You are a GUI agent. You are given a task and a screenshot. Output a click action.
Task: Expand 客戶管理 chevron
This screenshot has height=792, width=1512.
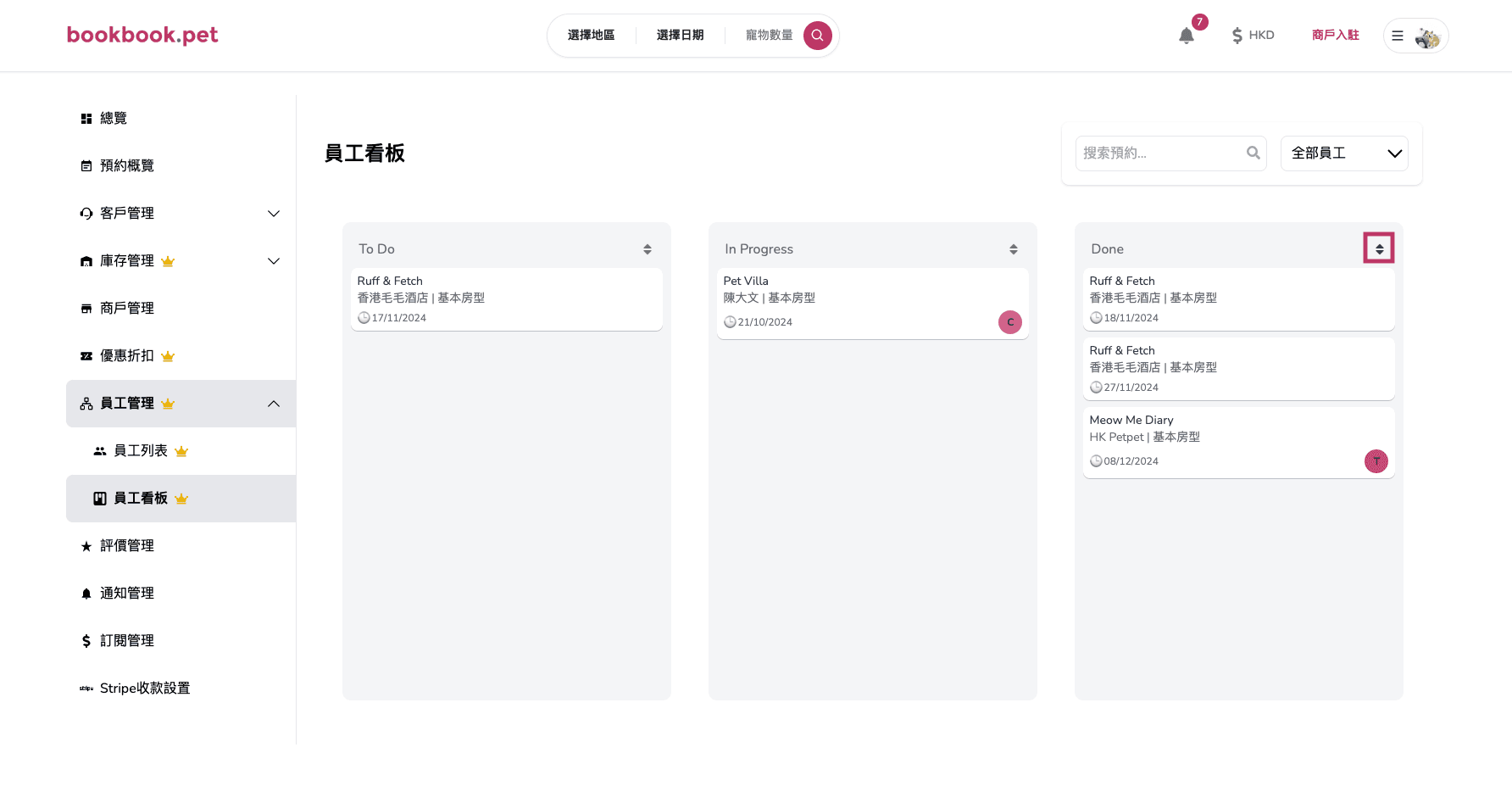pos(274,214)
